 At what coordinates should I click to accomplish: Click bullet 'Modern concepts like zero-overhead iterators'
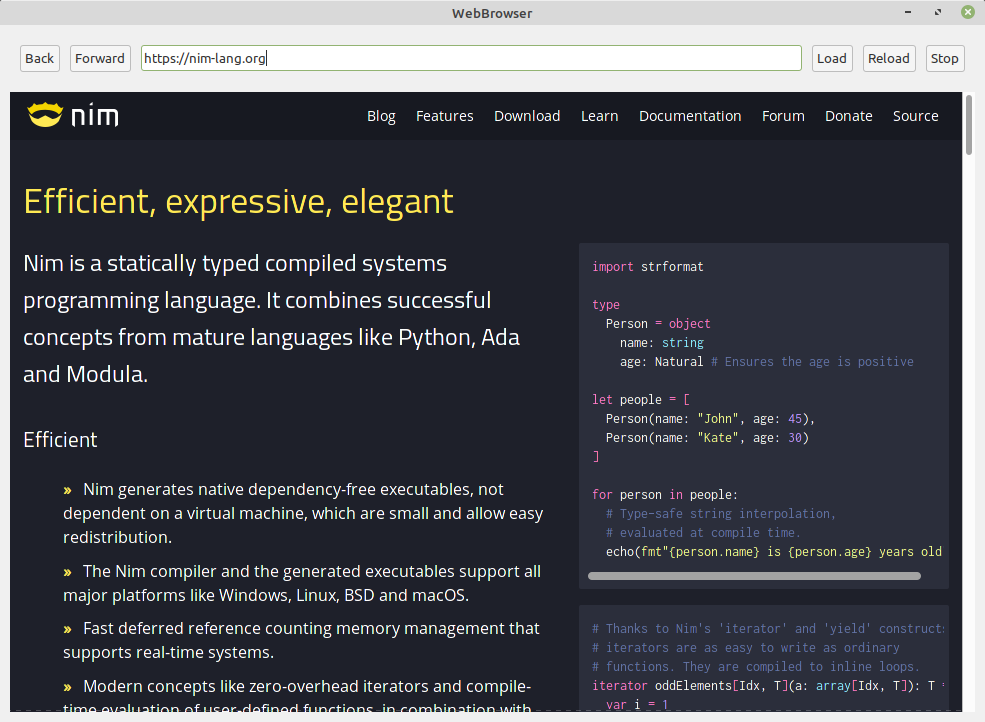[x=297, y=694]
